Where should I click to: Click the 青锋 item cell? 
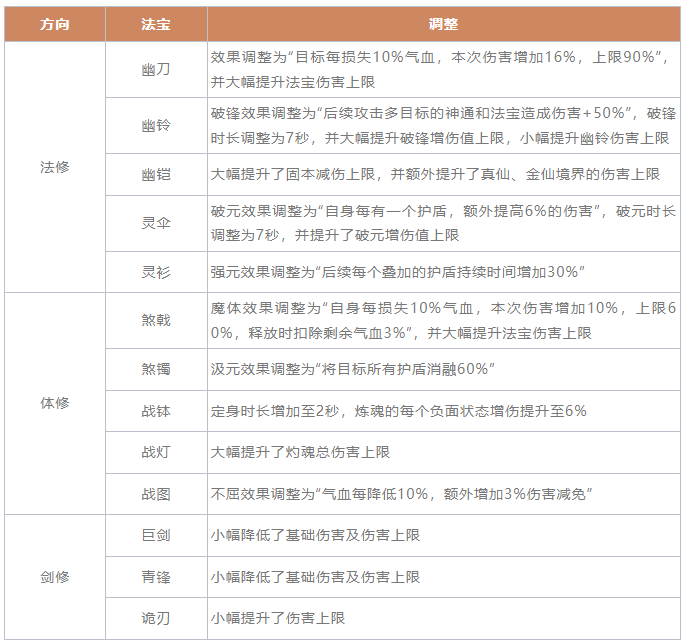coord(156,577)
